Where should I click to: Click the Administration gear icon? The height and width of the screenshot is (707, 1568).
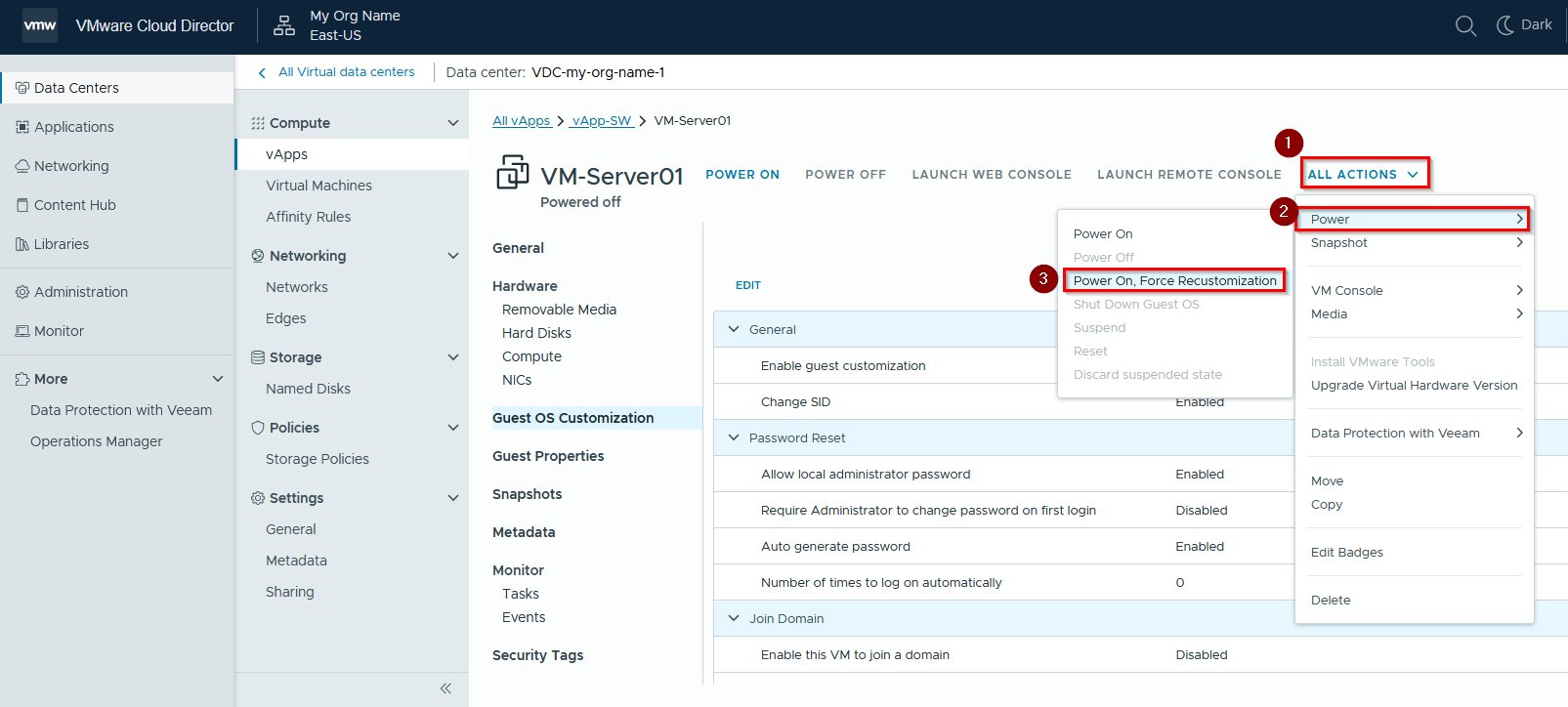tap(22, 292)
